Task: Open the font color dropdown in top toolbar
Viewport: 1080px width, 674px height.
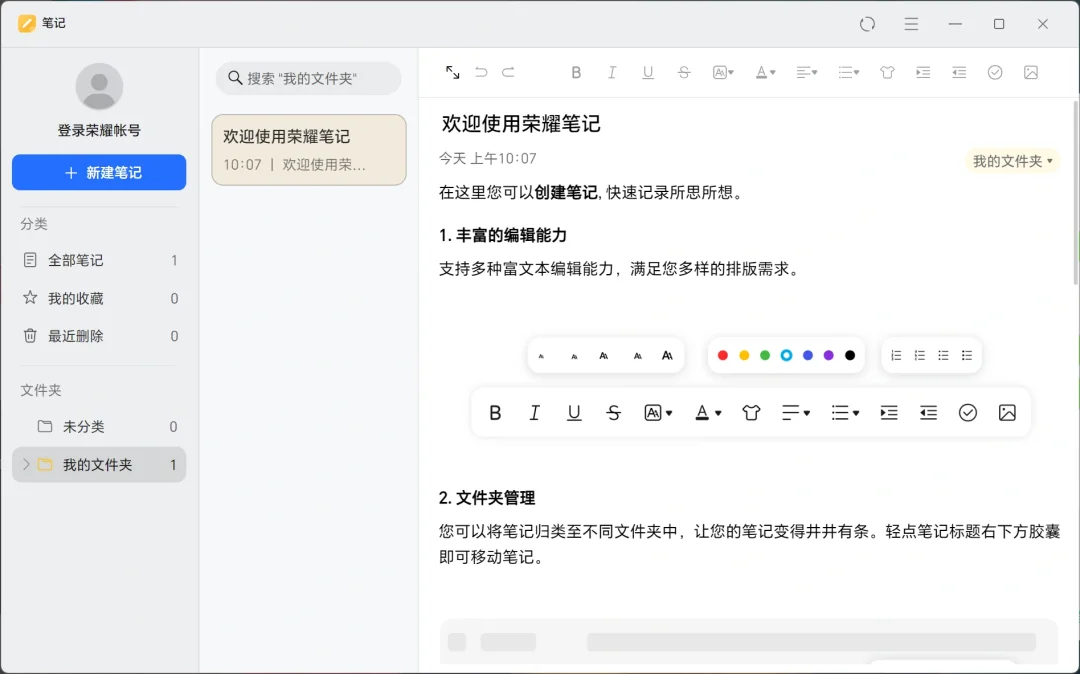Action: [765, 72]
